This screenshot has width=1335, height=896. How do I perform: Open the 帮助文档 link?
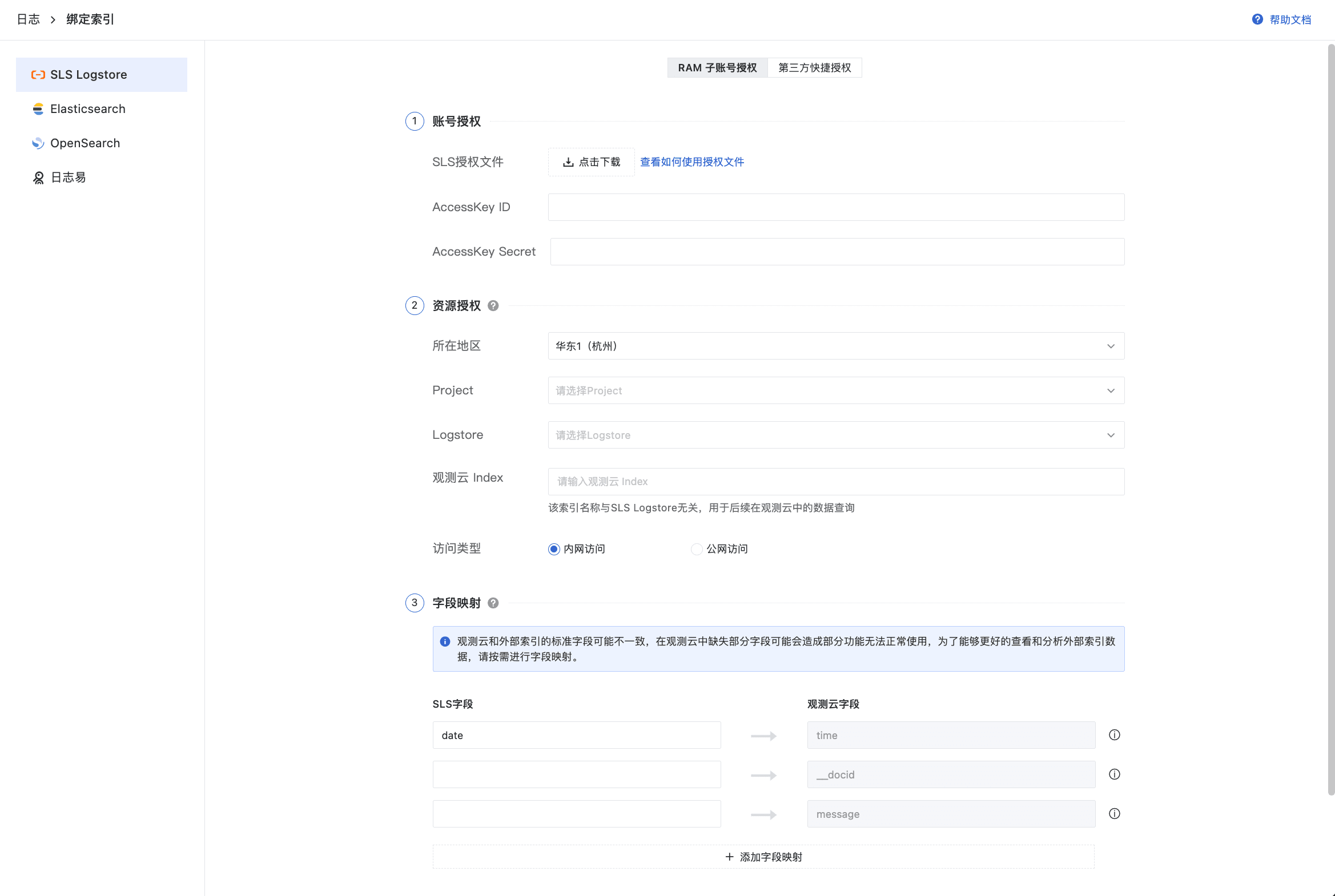point(1290,20)
